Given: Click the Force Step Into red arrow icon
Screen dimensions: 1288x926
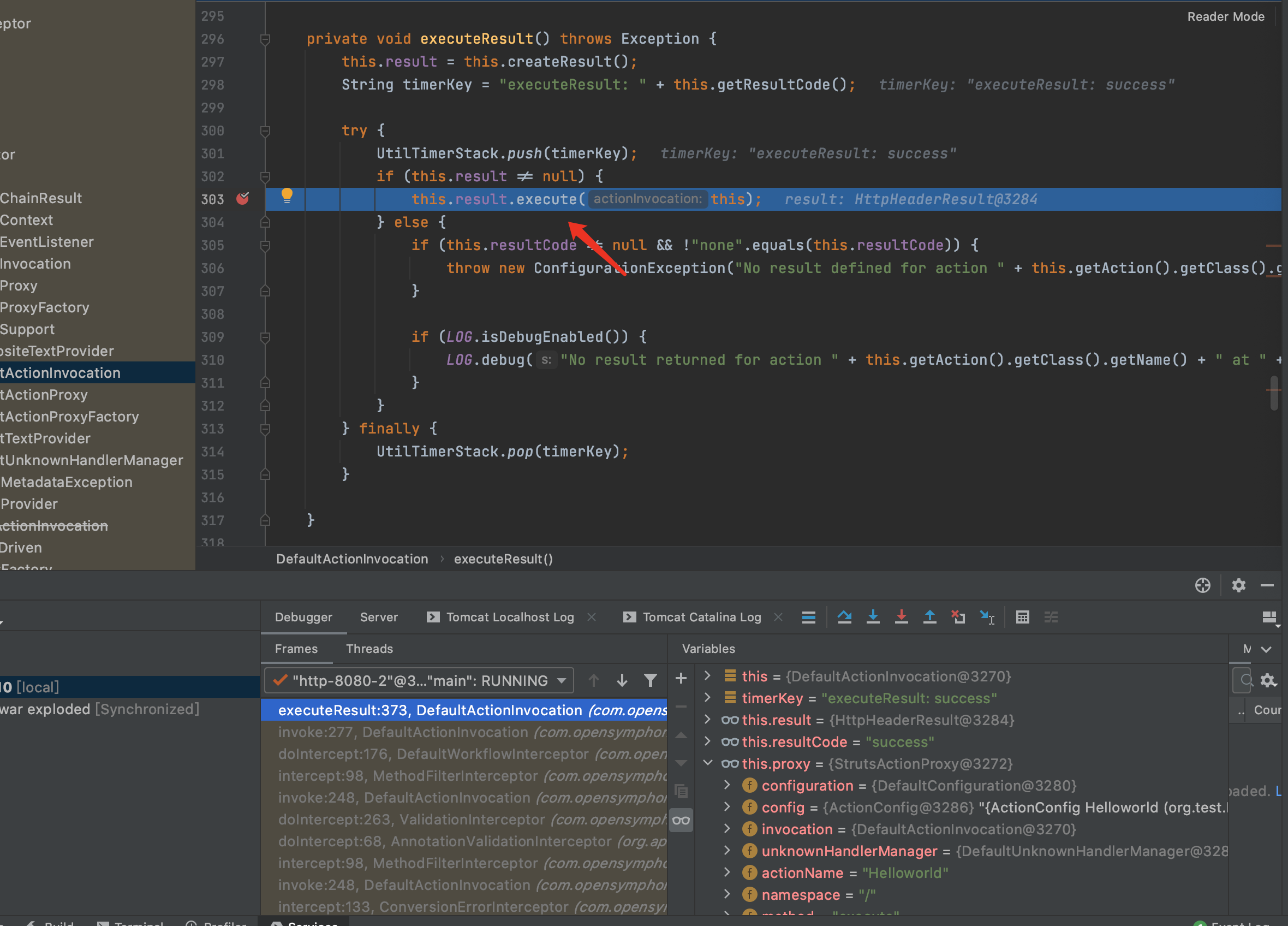Looking at the screenshot, I should pyautogui.click(x=901, y=617).
